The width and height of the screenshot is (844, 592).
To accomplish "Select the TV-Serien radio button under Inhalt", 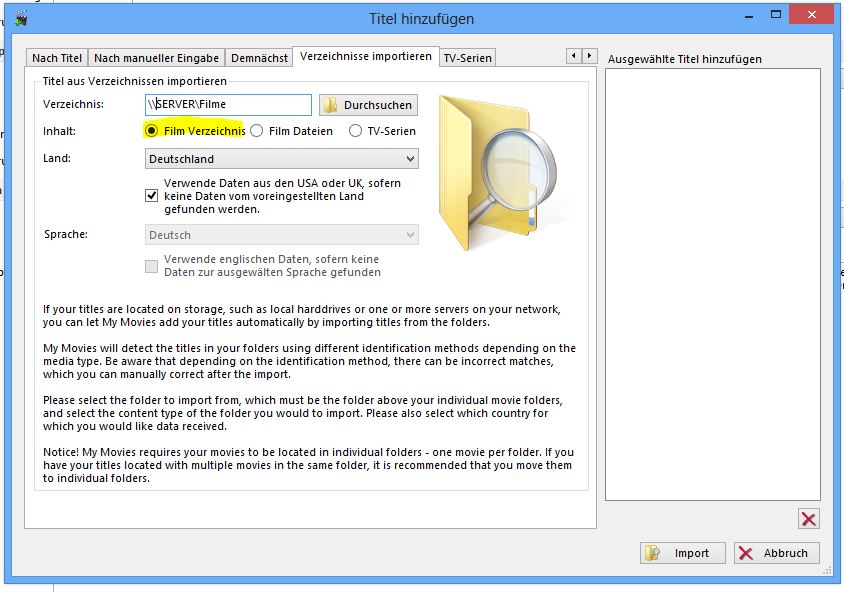I will tap(356, 131).
